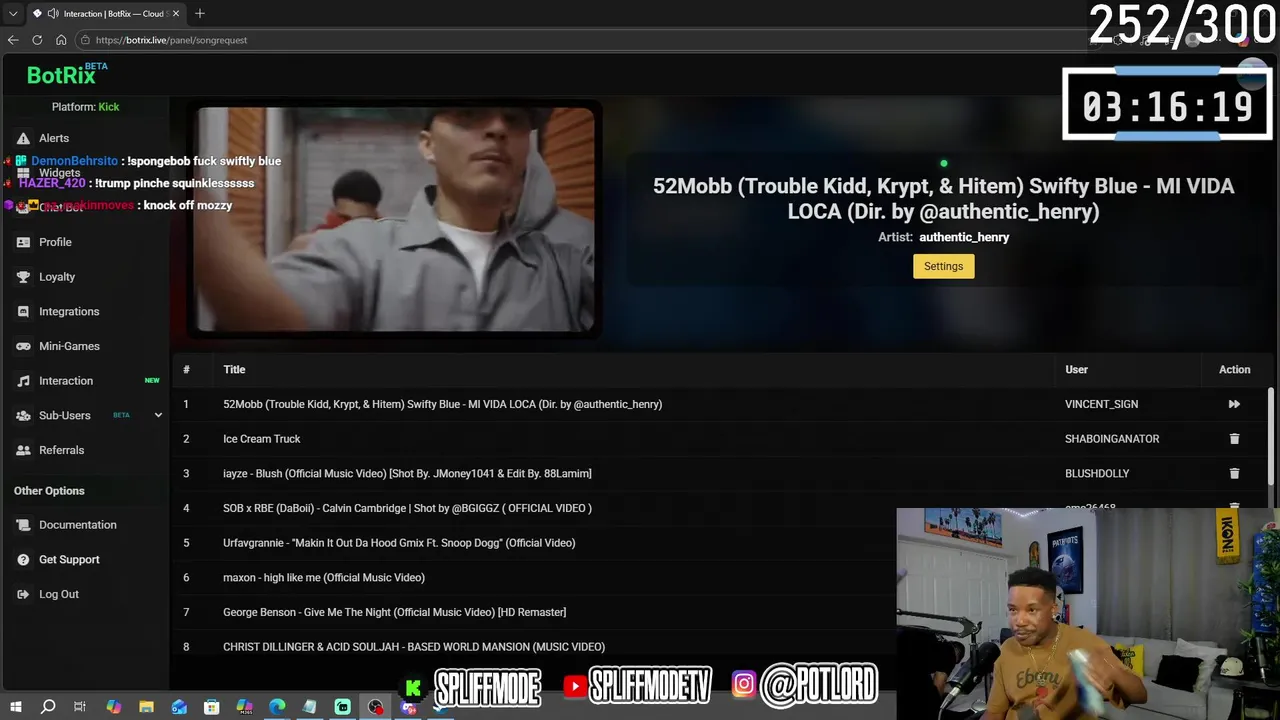The height and width of the screenshot is (720, 1280).
Task: Remove iayze Blush song from queue
Action: click(x=1234, y=473)
